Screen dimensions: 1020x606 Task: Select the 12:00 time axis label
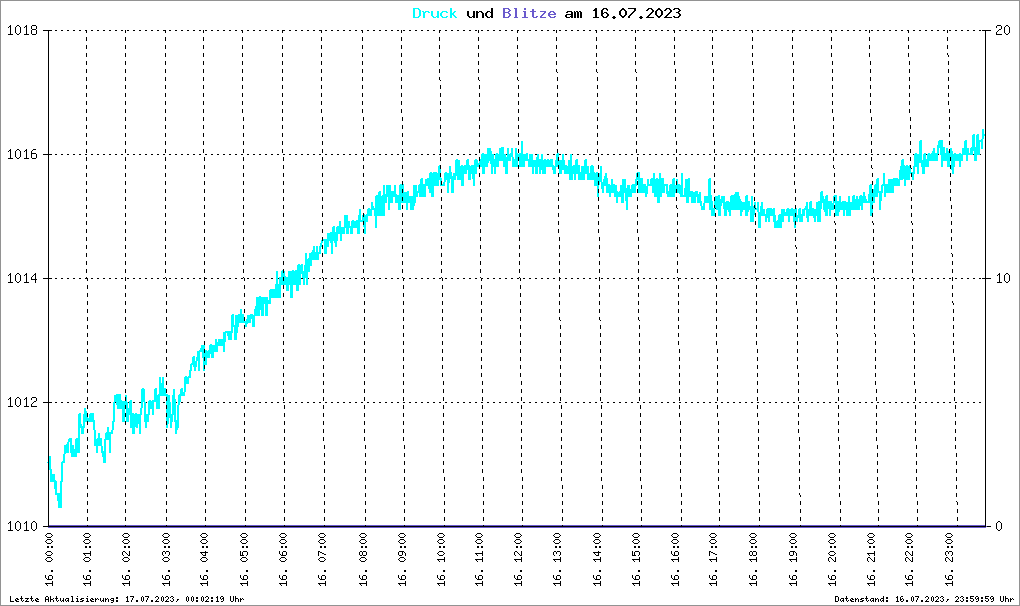coord(518,559)
